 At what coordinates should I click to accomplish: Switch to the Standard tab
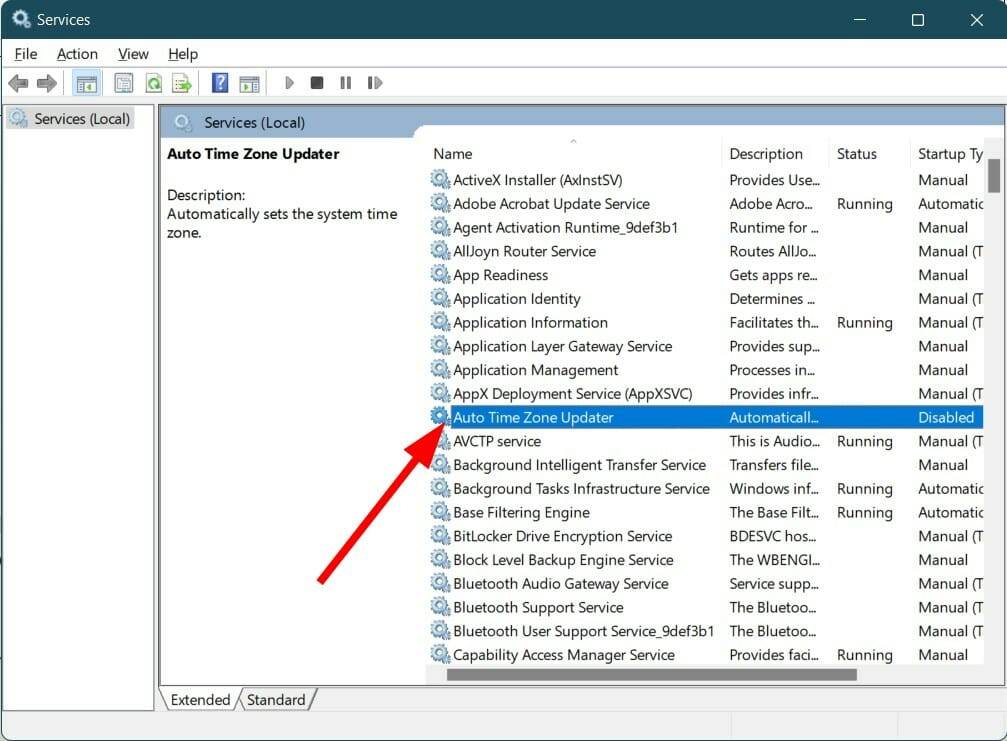pyautogui.click(x=276, y=700)
